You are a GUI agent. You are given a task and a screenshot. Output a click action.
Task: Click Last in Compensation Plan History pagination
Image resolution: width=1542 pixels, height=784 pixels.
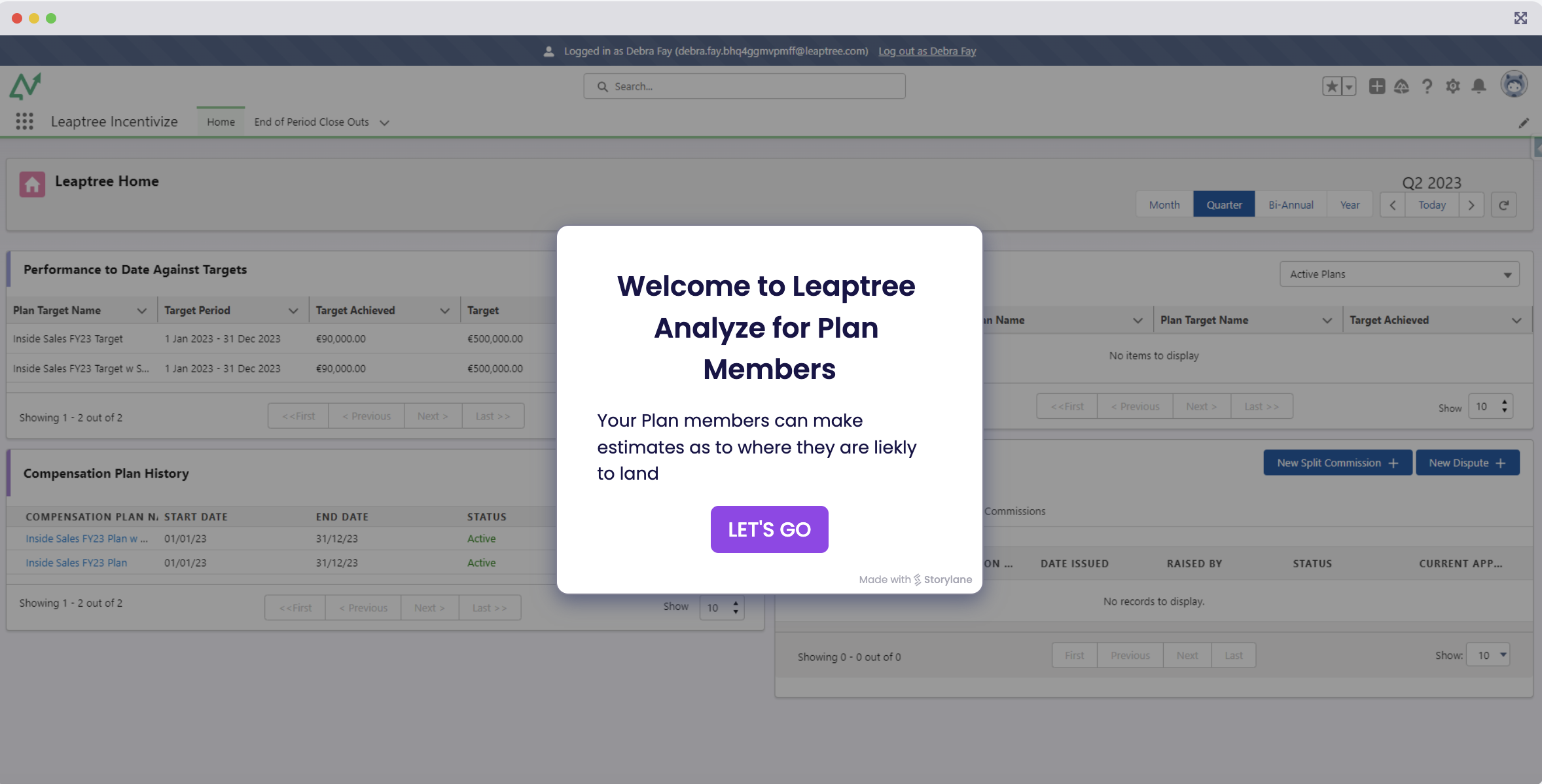click(x=490, y=608)
